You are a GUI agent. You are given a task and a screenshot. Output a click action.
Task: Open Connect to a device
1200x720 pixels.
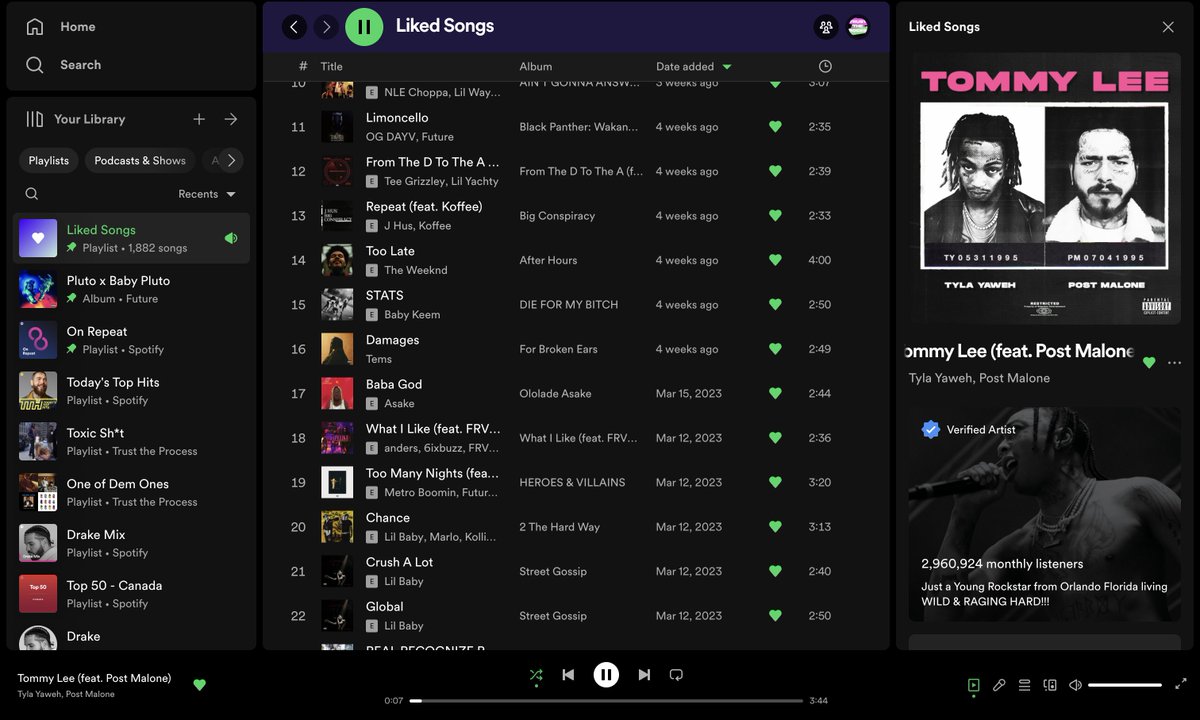pyautogui.click(x=1050, y=685)
